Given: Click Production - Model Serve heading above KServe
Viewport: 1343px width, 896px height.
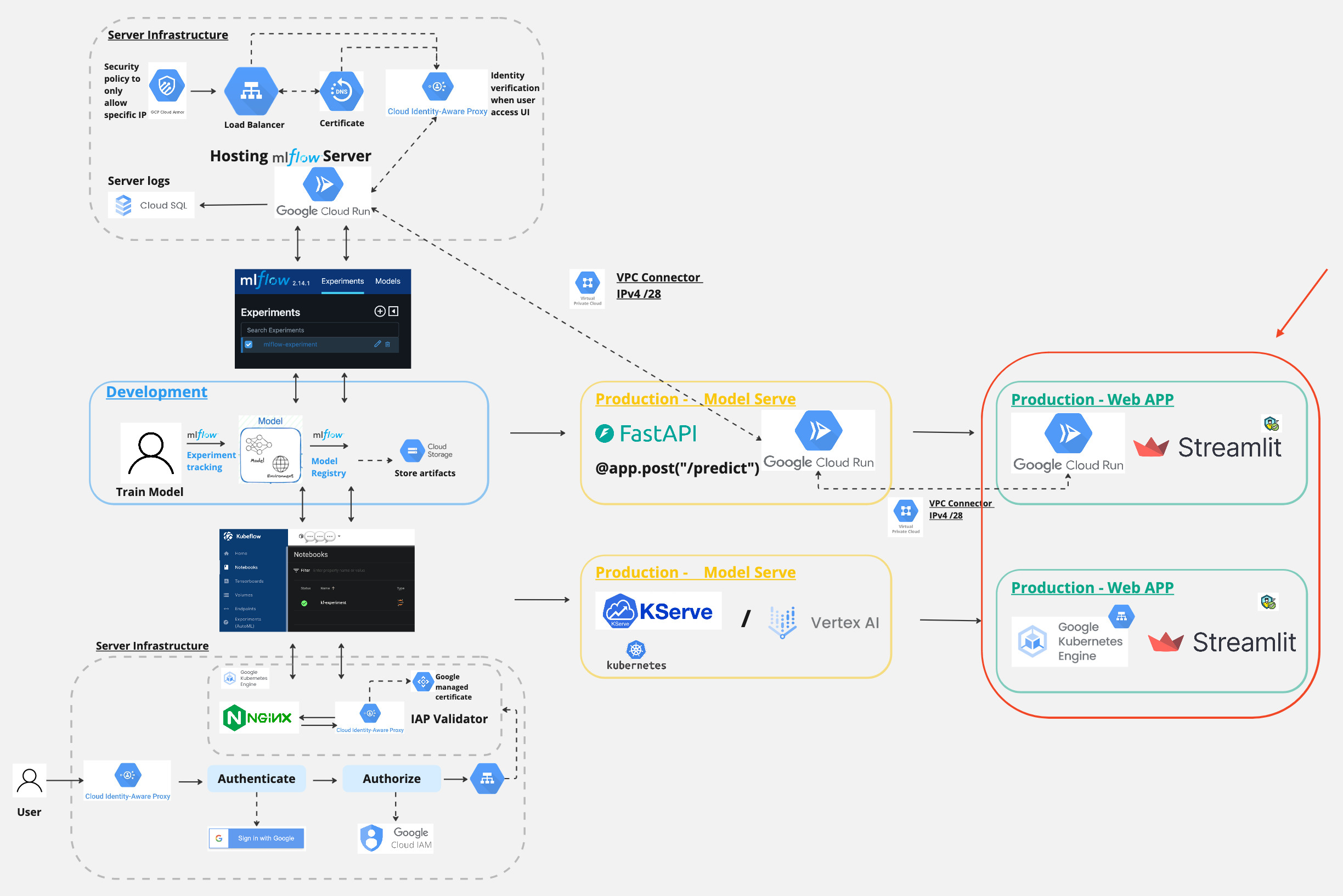Looking at the screenshot, I should [x=695, y=572].
